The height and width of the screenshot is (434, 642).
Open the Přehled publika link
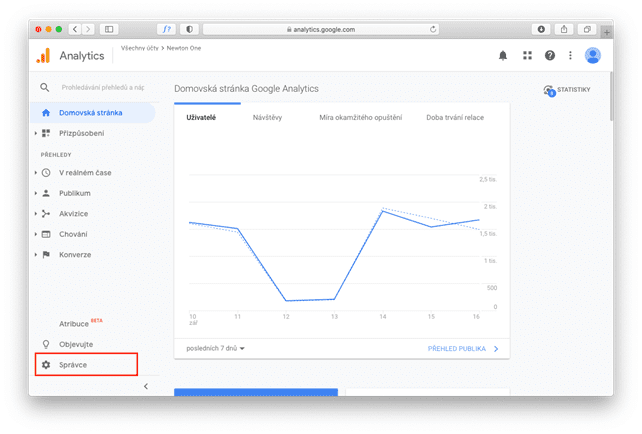(463, 348)
